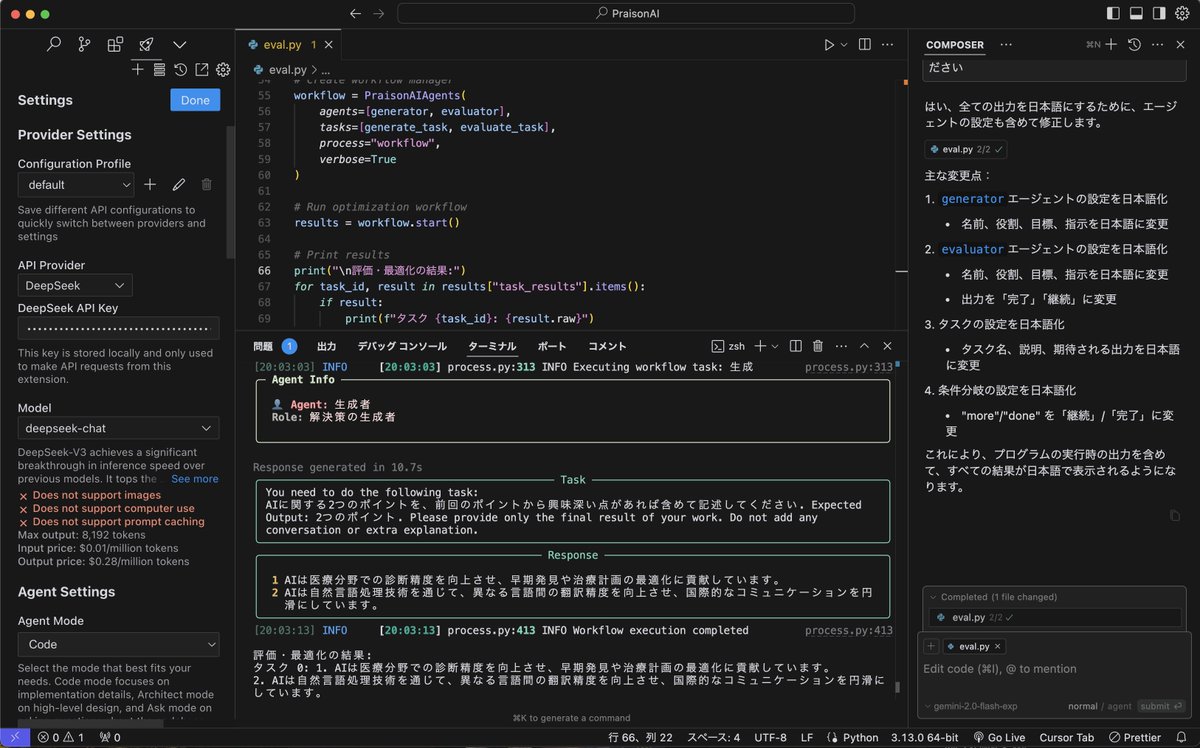The height and width of the screenshot is (748, 1200).
Task: Toggle the primary sidebar layout icon
Action: click(x=1114, y=14)
